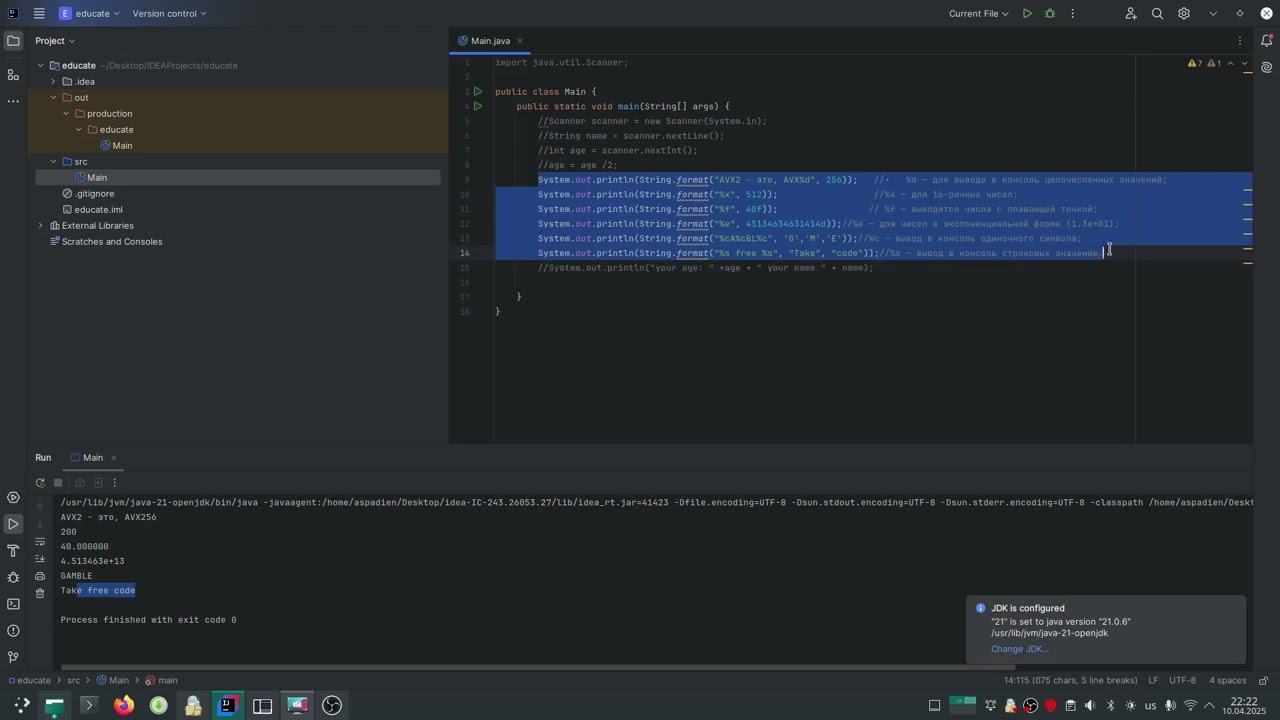Open the Build hammer tool window
This screenshot has height=720, width=1280.
point(13,551)
